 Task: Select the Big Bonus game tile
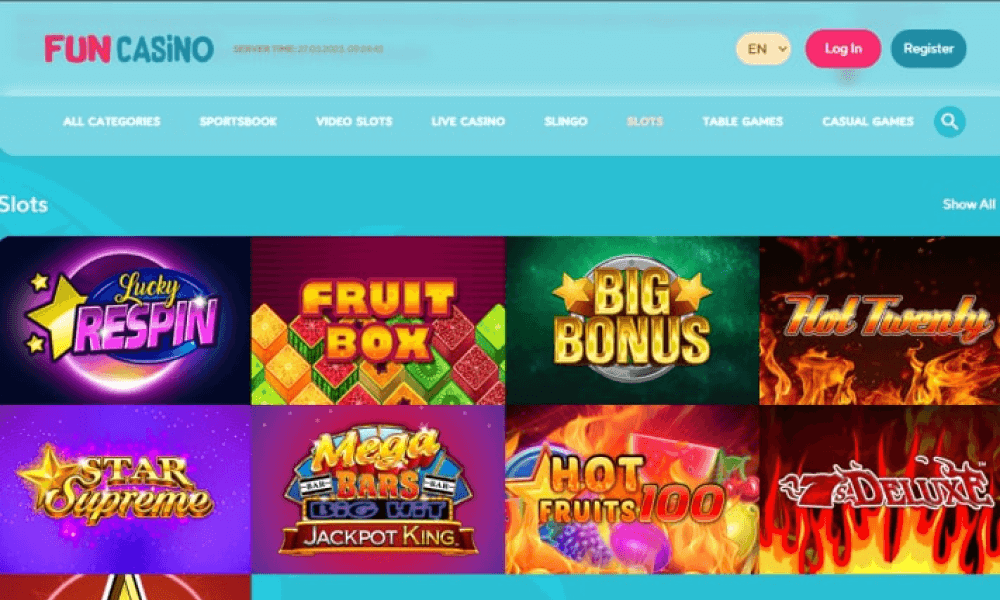click(x=632, y=321)
